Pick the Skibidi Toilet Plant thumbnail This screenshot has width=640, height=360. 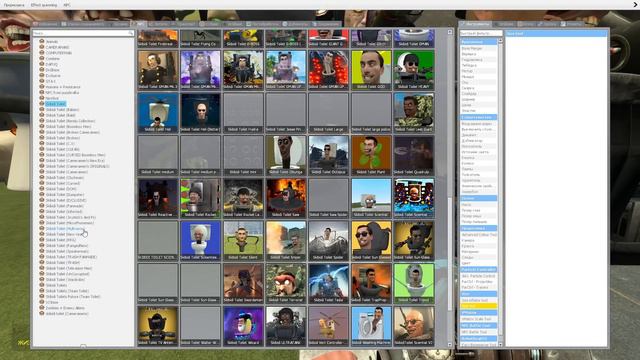click(x=371, y=156)
